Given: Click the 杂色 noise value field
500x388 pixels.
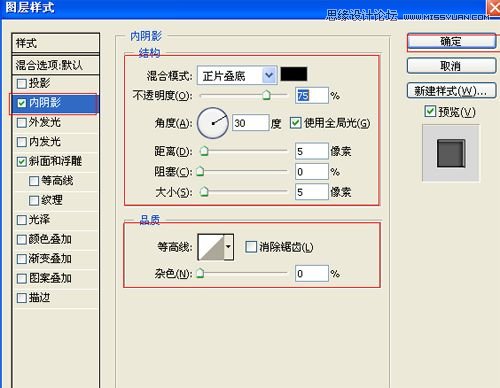Looking at the screenshot, I should (x=312, y=274).
